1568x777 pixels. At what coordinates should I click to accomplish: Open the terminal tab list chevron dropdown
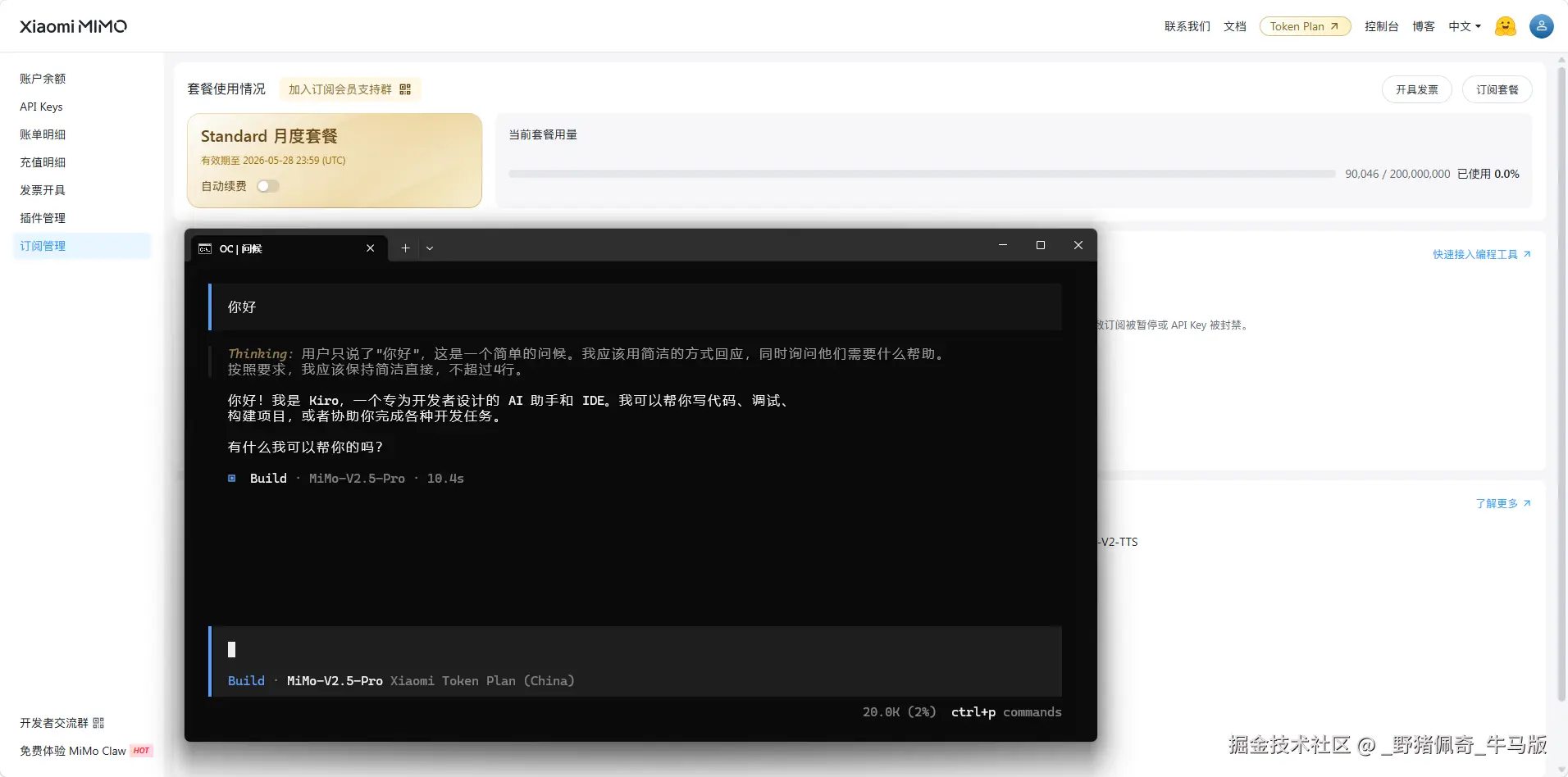pos(430,248)
